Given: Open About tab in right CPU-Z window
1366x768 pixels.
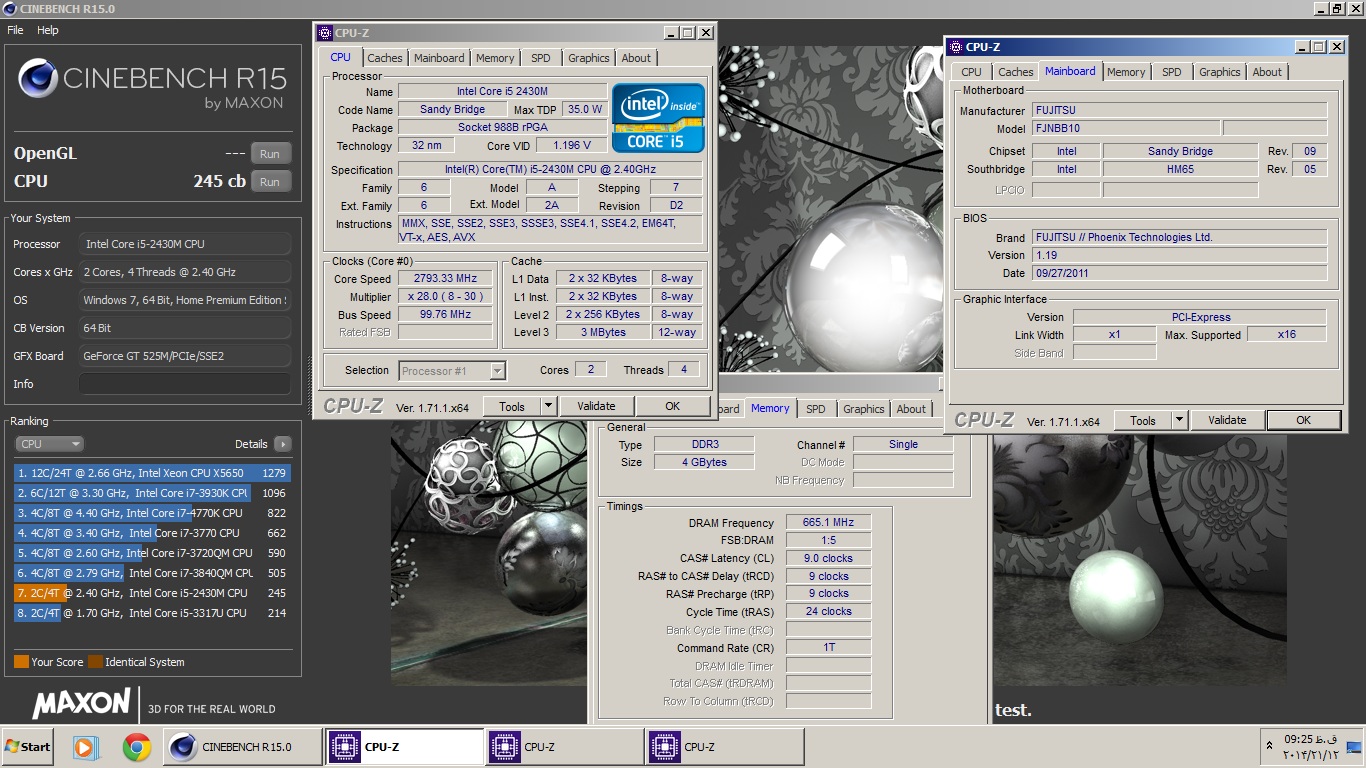Looking at the screenshot, I should pyautogui.click(x=1267, y=72).
